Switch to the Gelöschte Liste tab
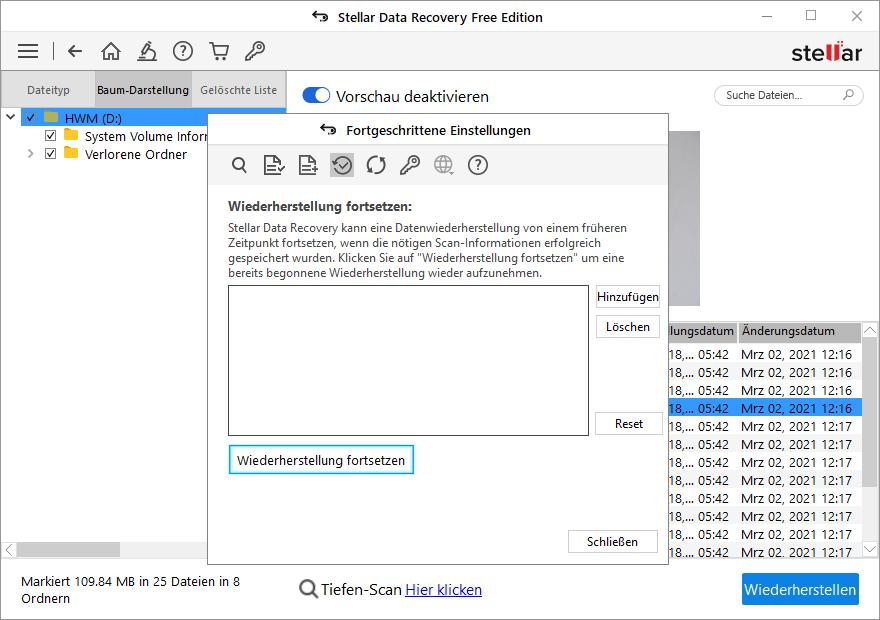This screenshot has width=880, height=620. (238, 90)
